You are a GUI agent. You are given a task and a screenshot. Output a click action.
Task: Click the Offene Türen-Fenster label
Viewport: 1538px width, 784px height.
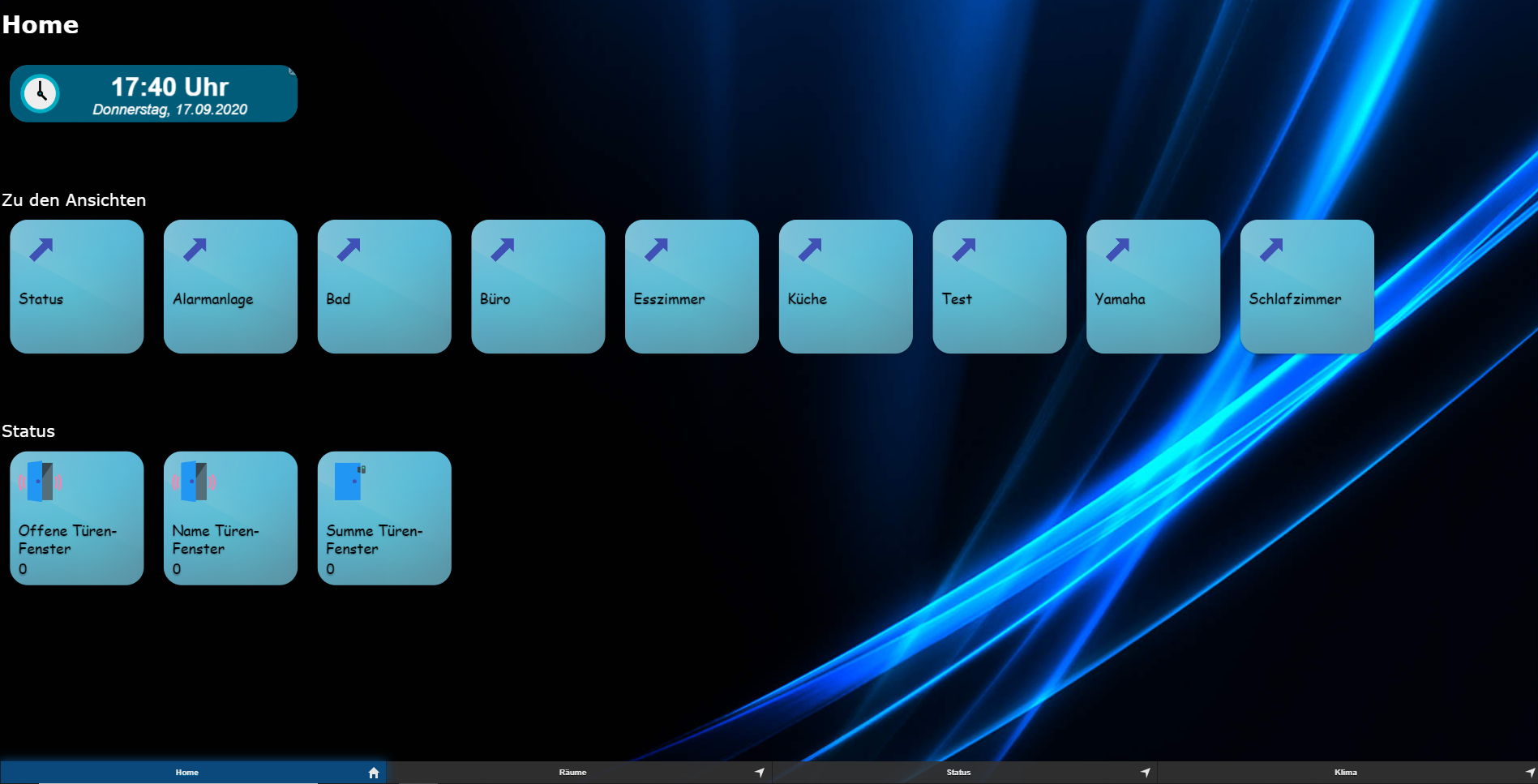click(68, 540)
